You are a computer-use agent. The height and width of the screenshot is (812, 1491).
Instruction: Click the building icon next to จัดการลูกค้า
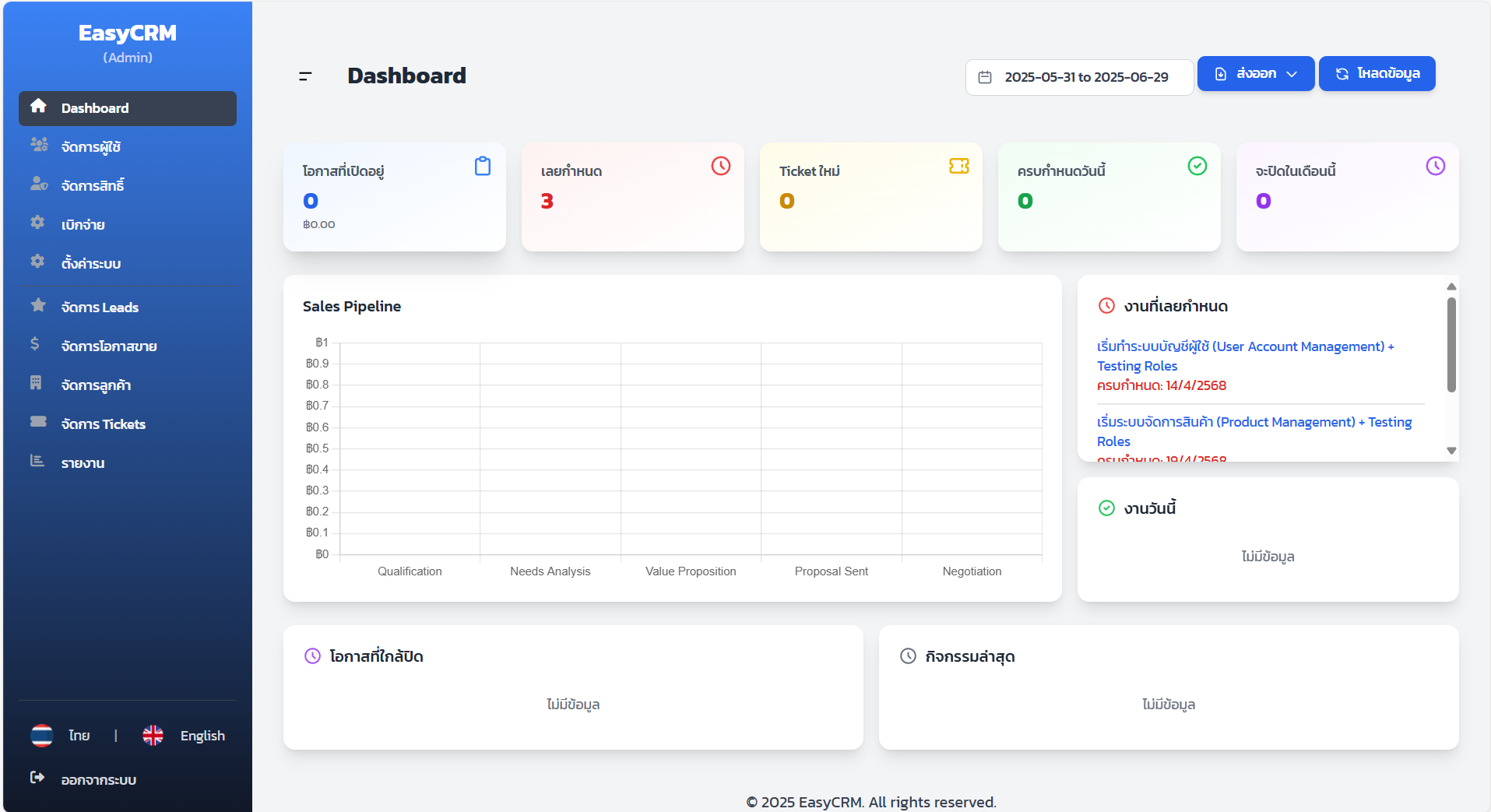[x=36, y=382]
